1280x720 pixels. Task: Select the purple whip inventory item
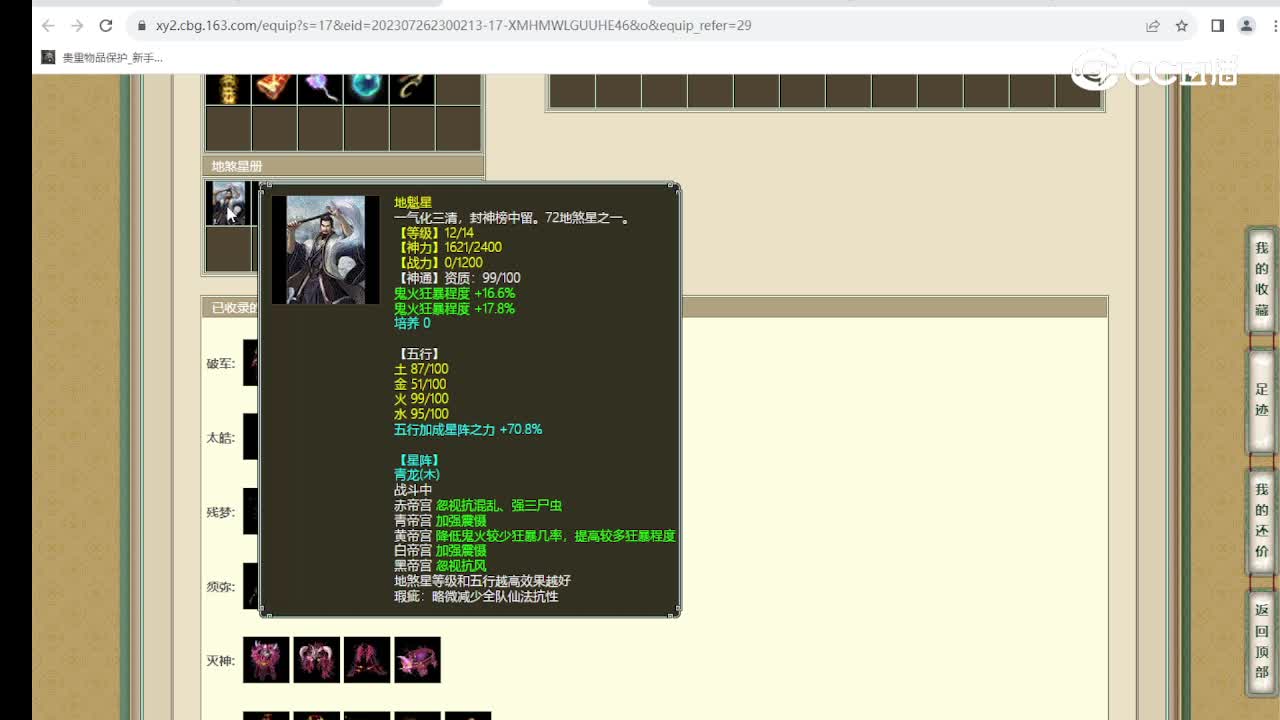point(320,88)
